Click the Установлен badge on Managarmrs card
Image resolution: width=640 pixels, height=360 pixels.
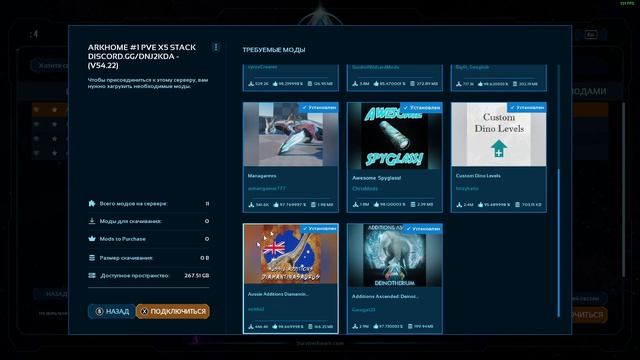click(319, 107)
